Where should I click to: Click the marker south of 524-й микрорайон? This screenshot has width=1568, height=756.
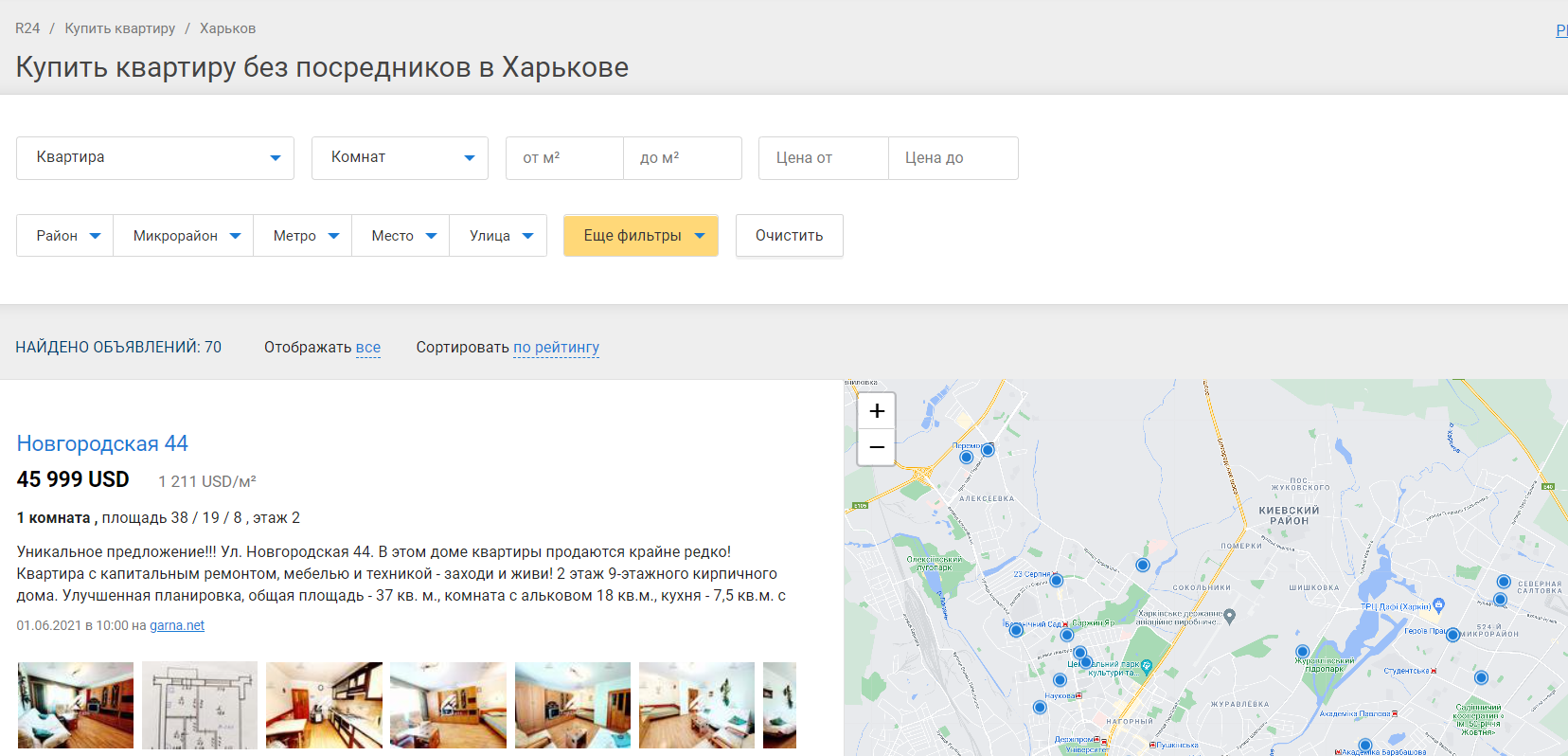[1481, 677]
